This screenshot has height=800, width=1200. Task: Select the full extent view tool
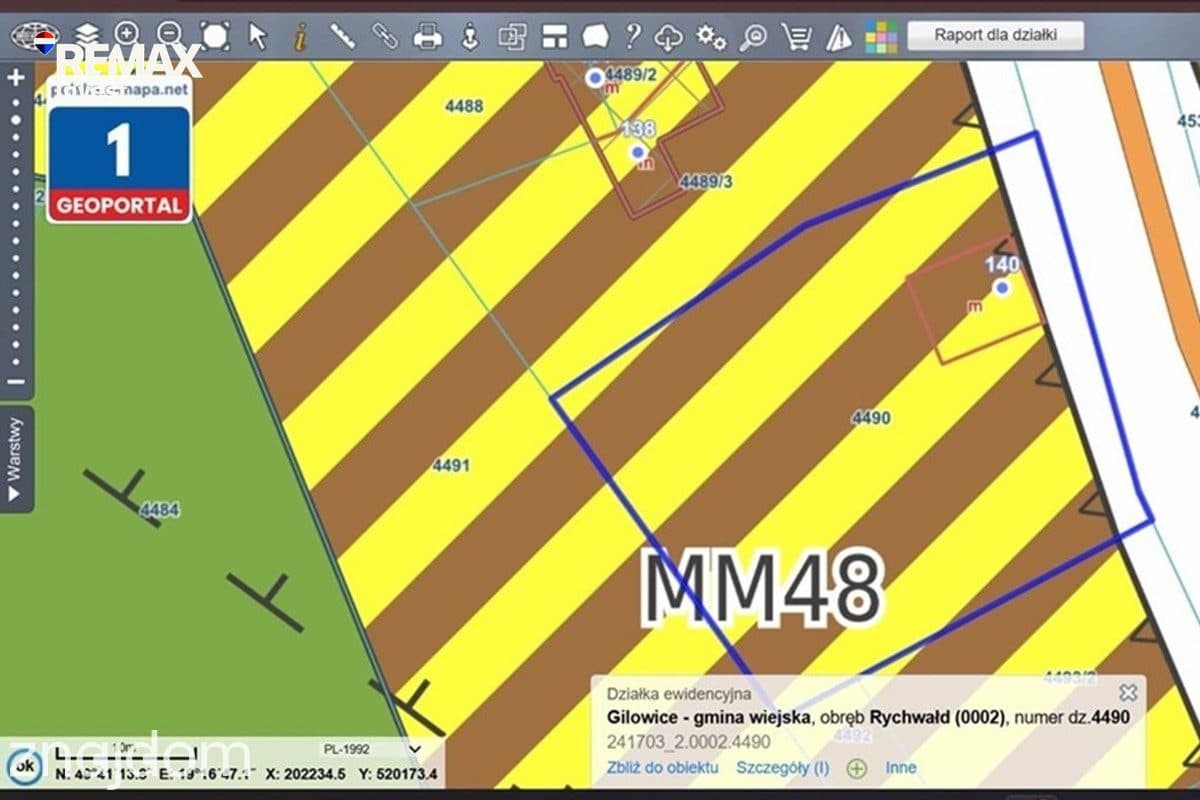pyautogui.click(x=214, y=36)
